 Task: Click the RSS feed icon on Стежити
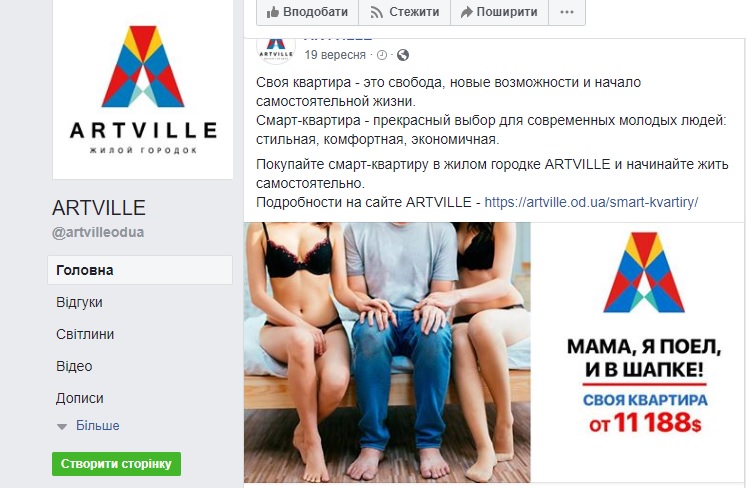376,12
